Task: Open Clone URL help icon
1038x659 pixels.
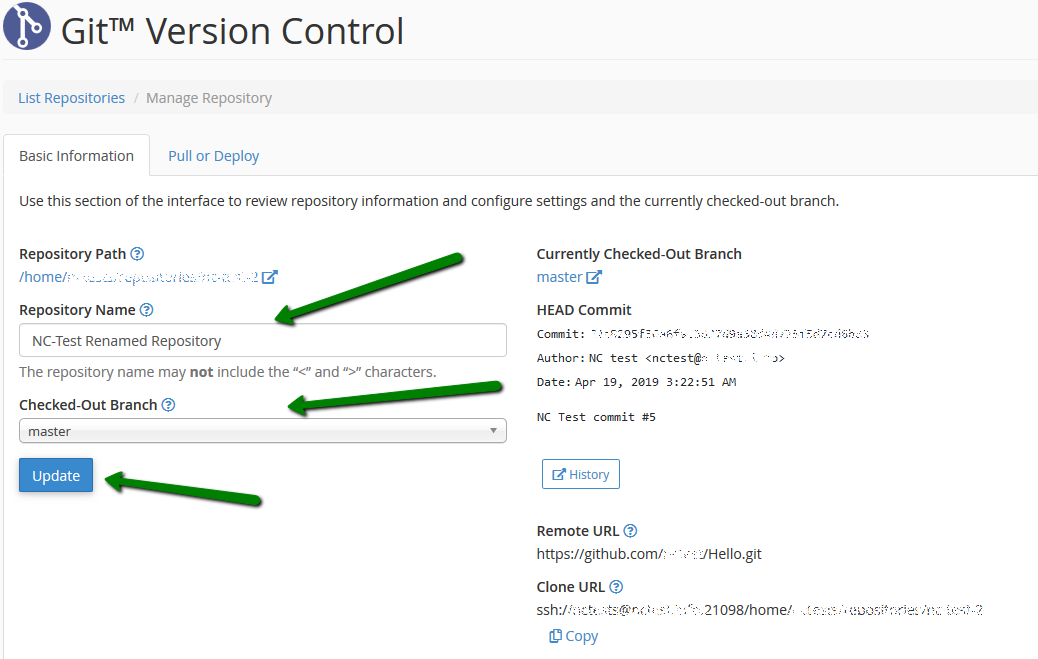Action: point(616,587)
